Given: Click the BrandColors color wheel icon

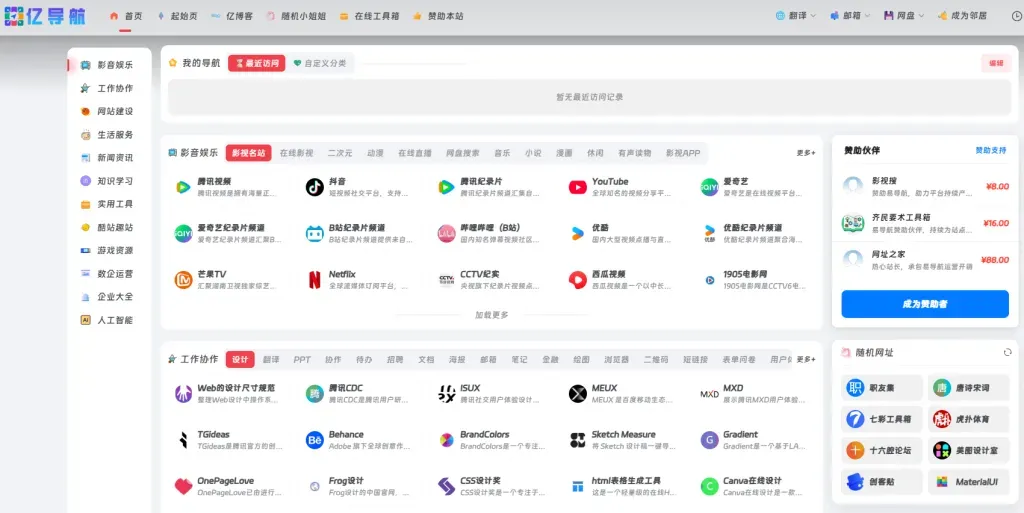Looking at the screenshot, I should point(446,440).
